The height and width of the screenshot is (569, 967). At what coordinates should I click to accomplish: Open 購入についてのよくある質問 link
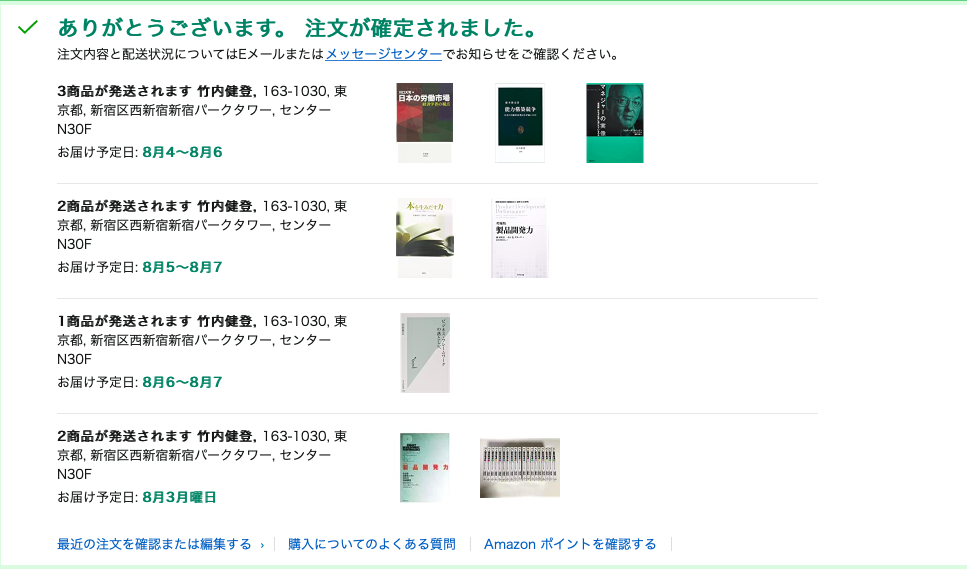[372, 544]
